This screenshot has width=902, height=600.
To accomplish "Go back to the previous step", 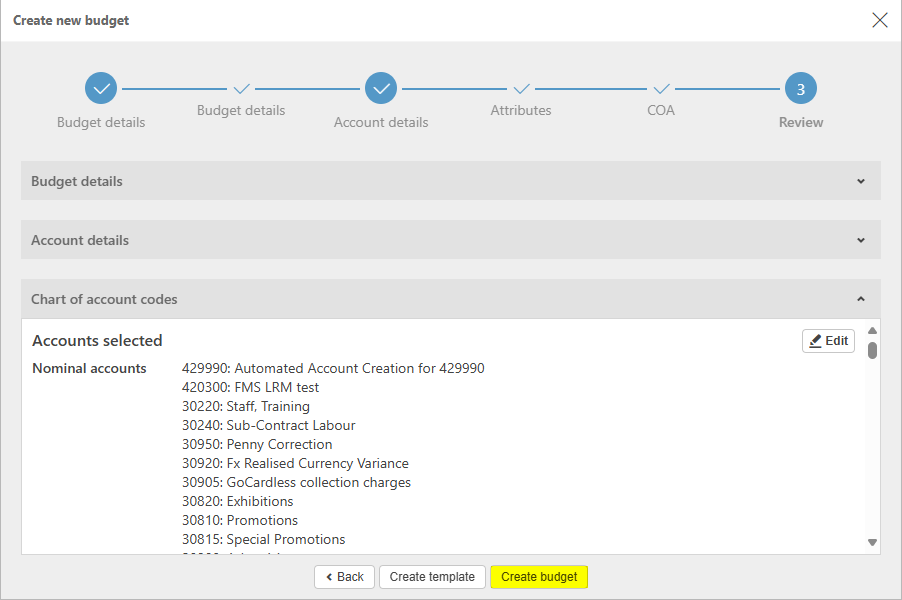I will (344, 577).
